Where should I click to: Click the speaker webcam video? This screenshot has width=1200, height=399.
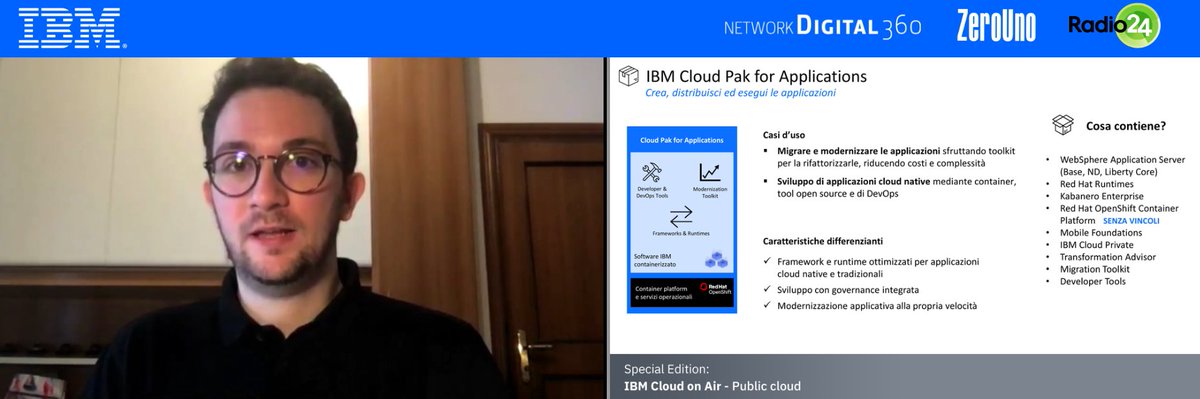[303, 228]
